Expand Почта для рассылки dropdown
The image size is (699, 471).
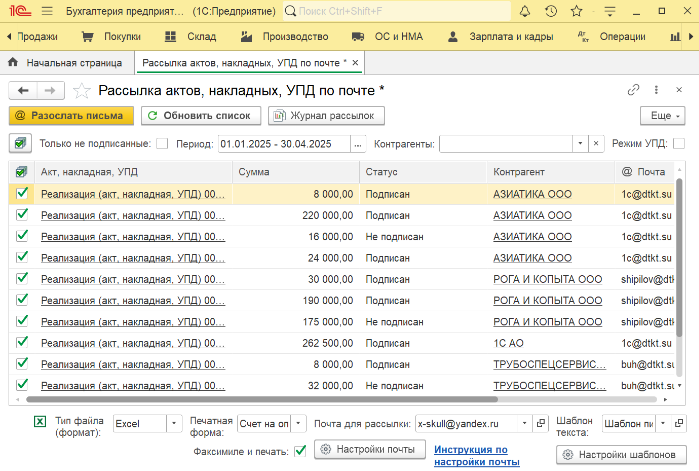tap(525, 423)
